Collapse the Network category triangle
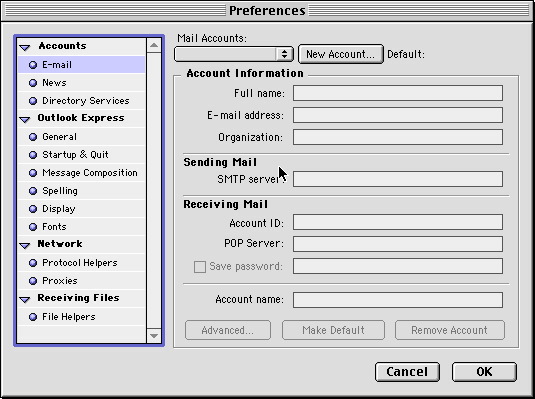Viewport: 535px width, 399px height. (25, 245)
